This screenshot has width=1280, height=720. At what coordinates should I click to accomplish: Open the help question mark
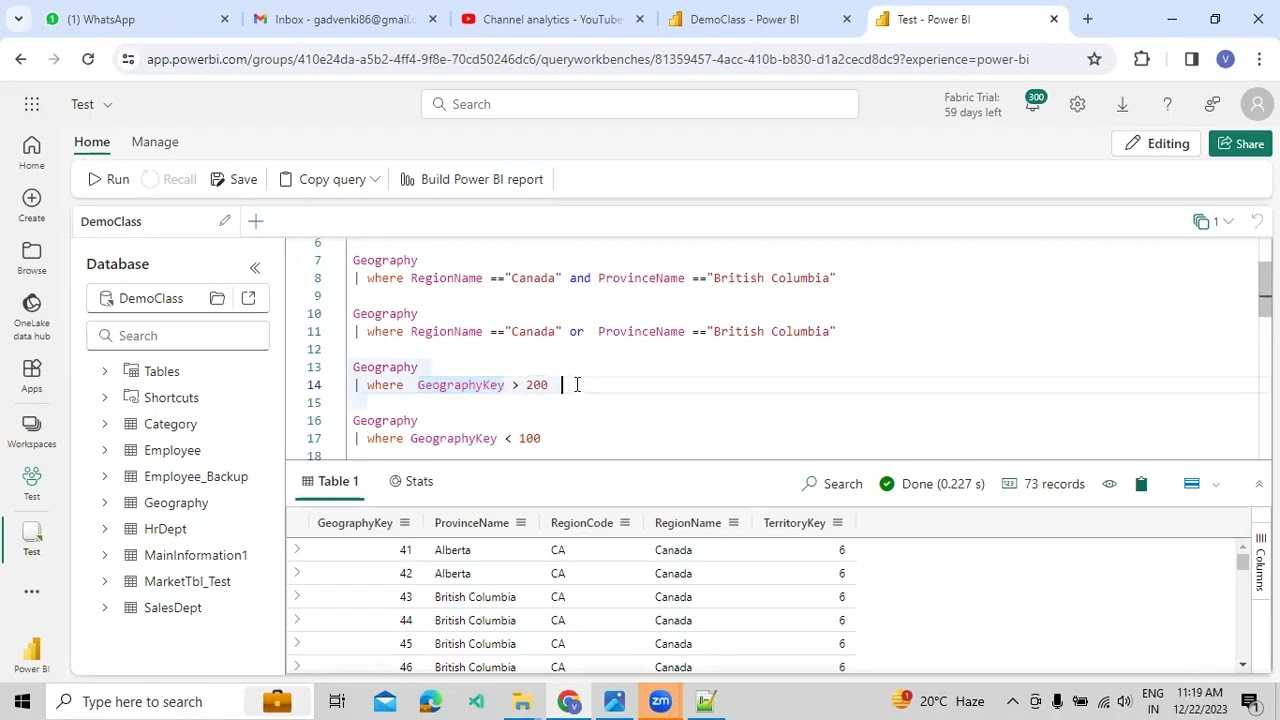point(1167,104)
